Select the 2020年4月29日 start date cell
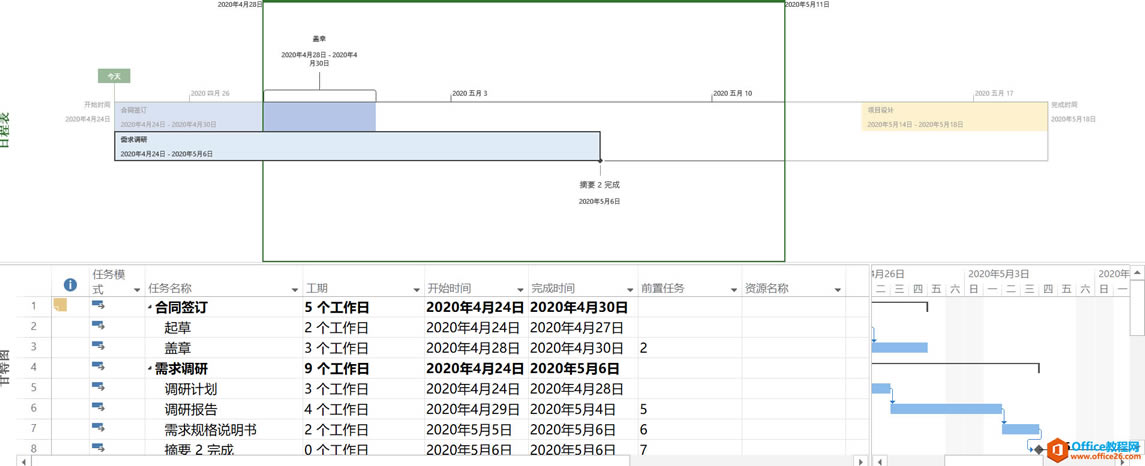This screenshot has height=466, width=1145. point(476,409)
